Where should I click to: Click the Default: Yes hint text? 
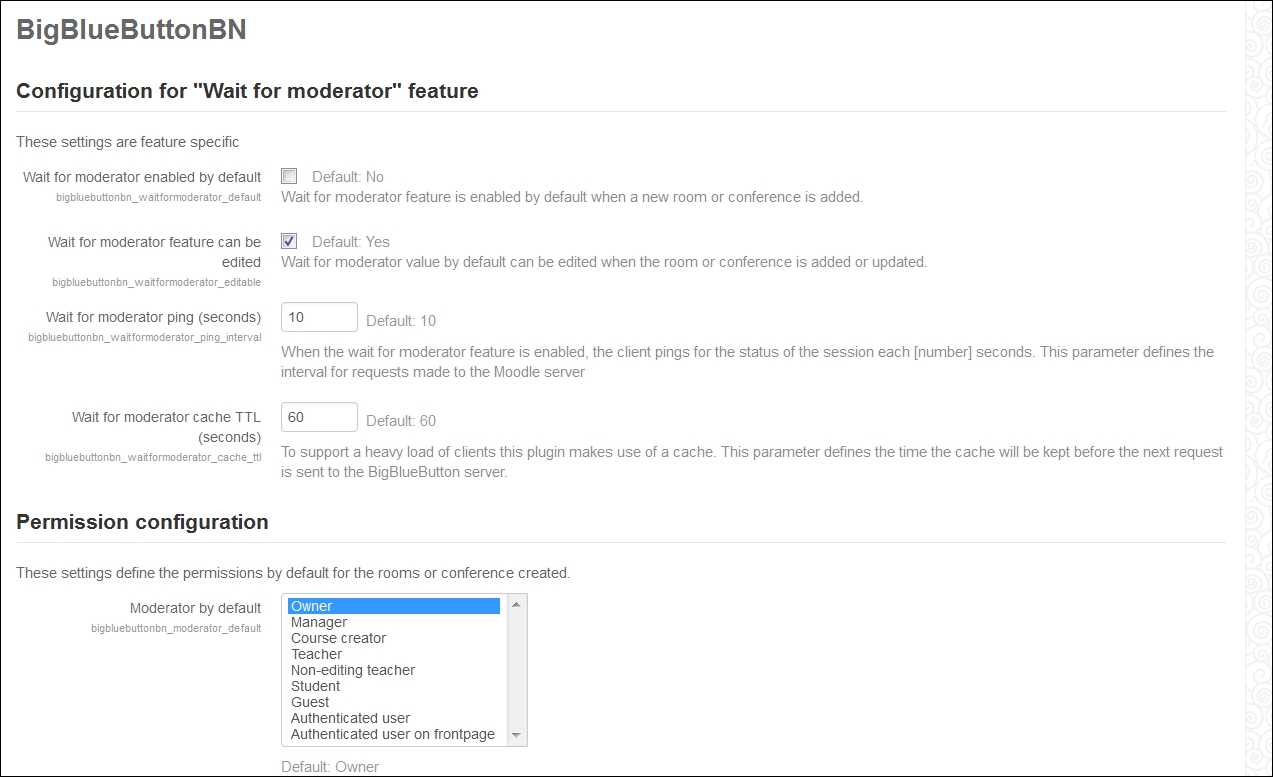[x=351, y=242]
